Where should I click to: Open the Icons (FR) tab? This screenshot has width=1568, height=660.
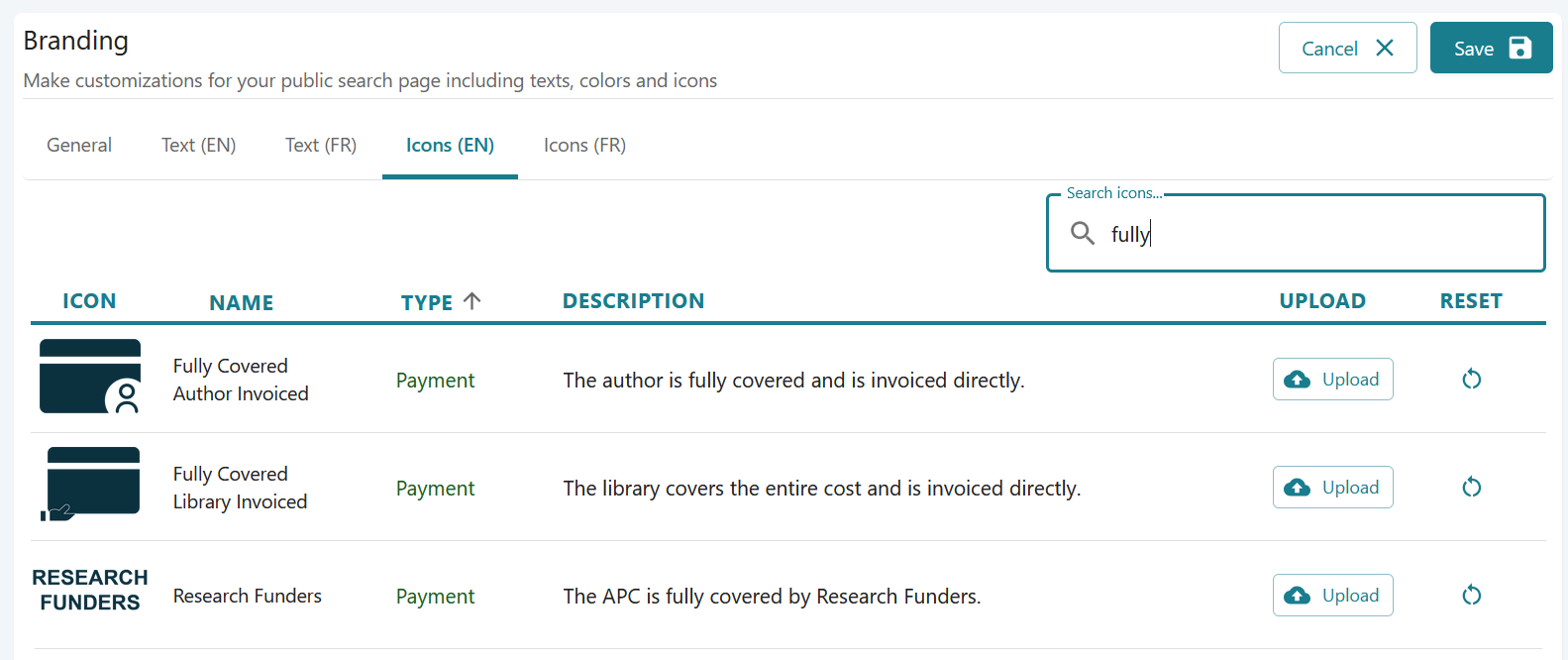pyautogui.click(x=583, y=145)
